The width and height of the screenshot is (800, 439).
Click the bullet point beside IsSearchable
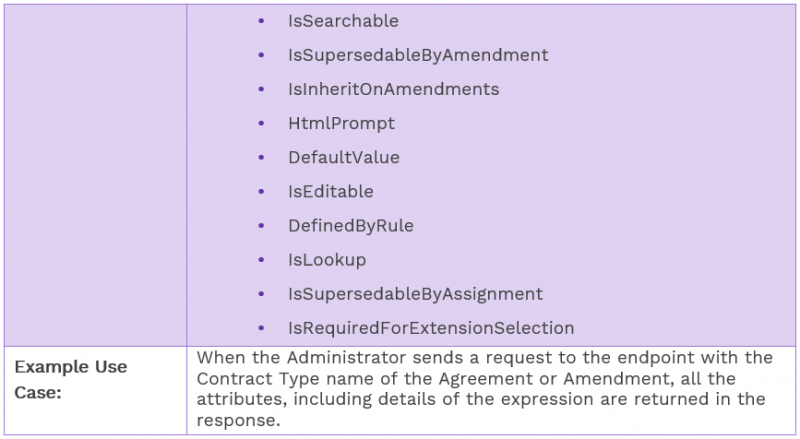coord(262,21)
